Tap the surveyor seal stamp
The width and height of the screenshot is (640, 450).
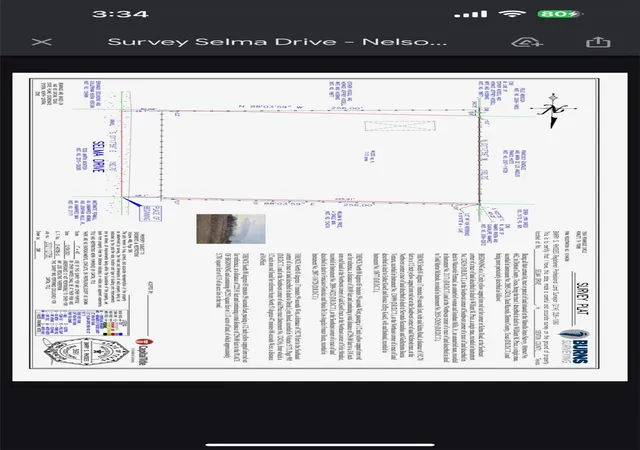pos(86,351)
